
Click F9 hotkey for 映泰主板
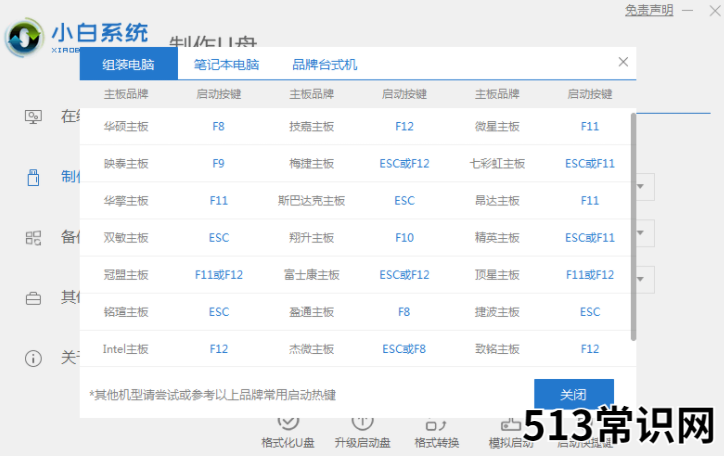tap(218, 163)
